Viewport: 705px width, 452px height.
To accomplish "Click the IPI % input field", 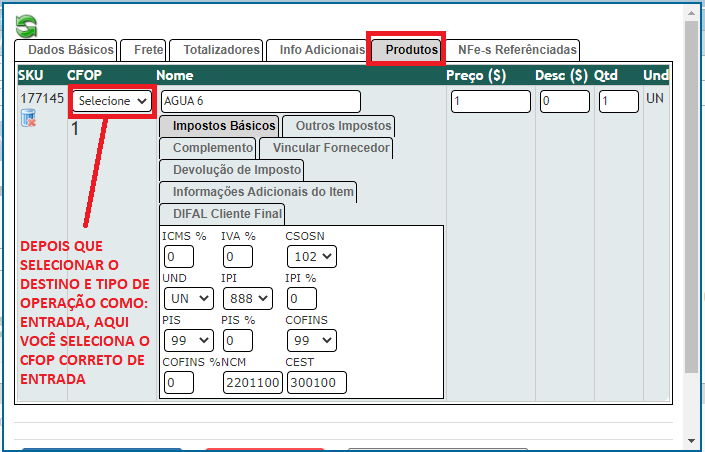I will point(302,299).
